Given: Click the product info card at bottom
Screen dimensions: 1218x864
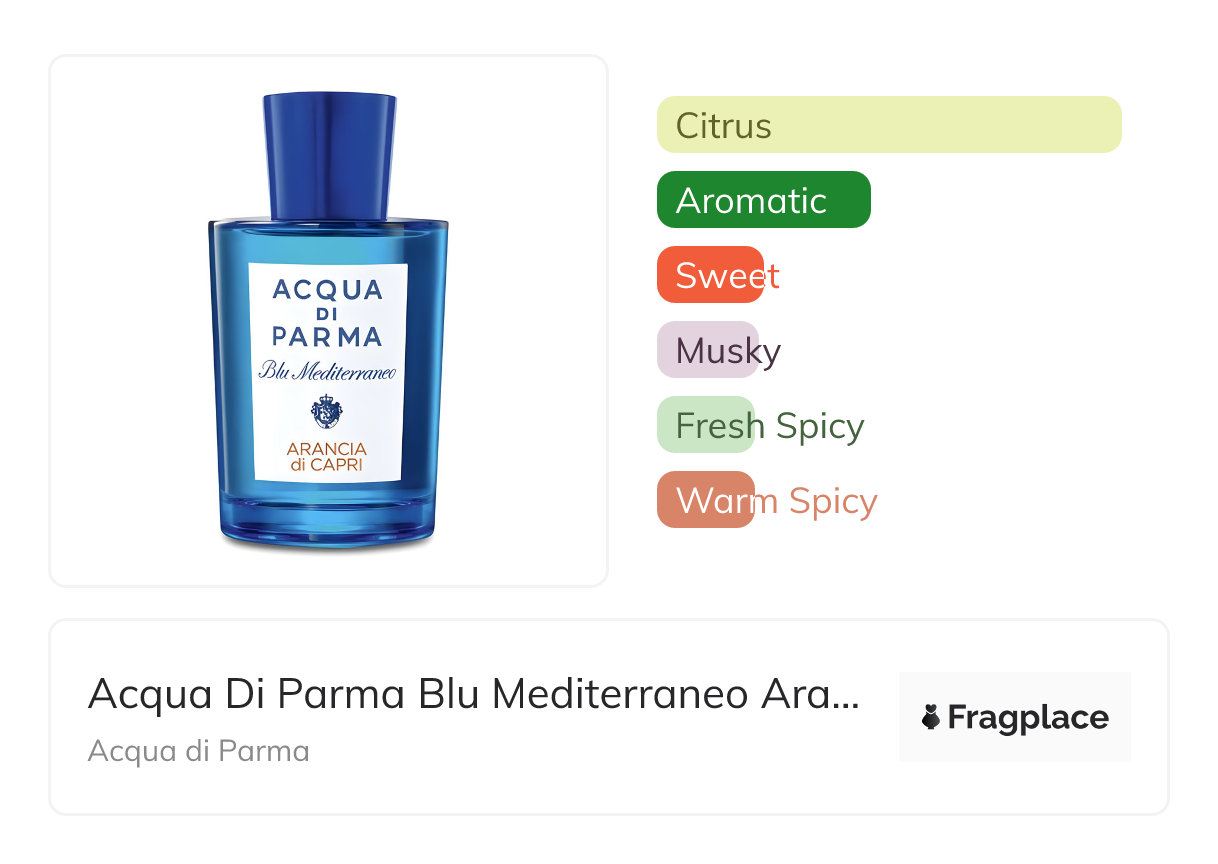Looking at the screenshot, I should point(609,717).
